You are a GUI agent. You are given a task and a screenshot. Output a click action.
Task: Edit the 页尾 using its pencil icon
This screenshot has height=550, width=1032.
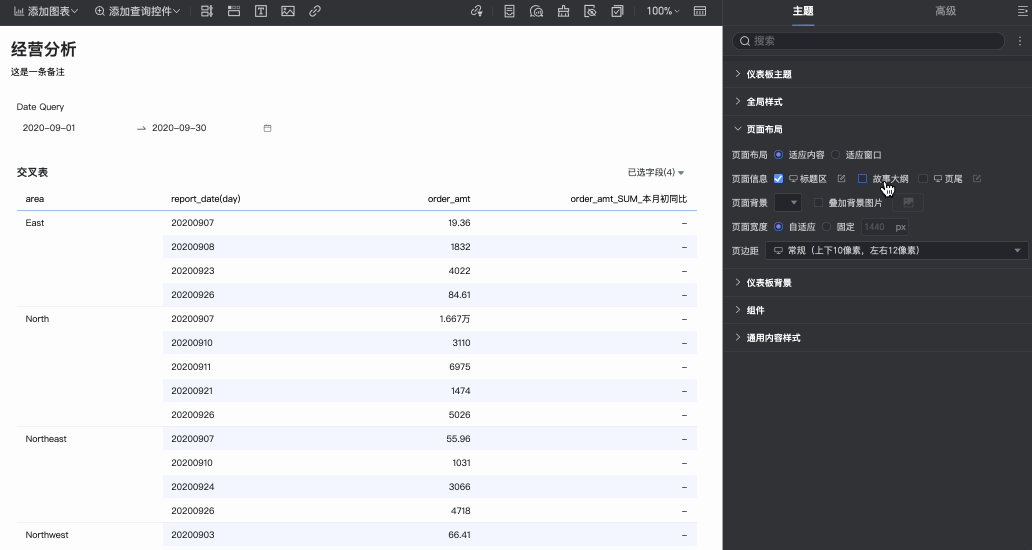point(977,178)
